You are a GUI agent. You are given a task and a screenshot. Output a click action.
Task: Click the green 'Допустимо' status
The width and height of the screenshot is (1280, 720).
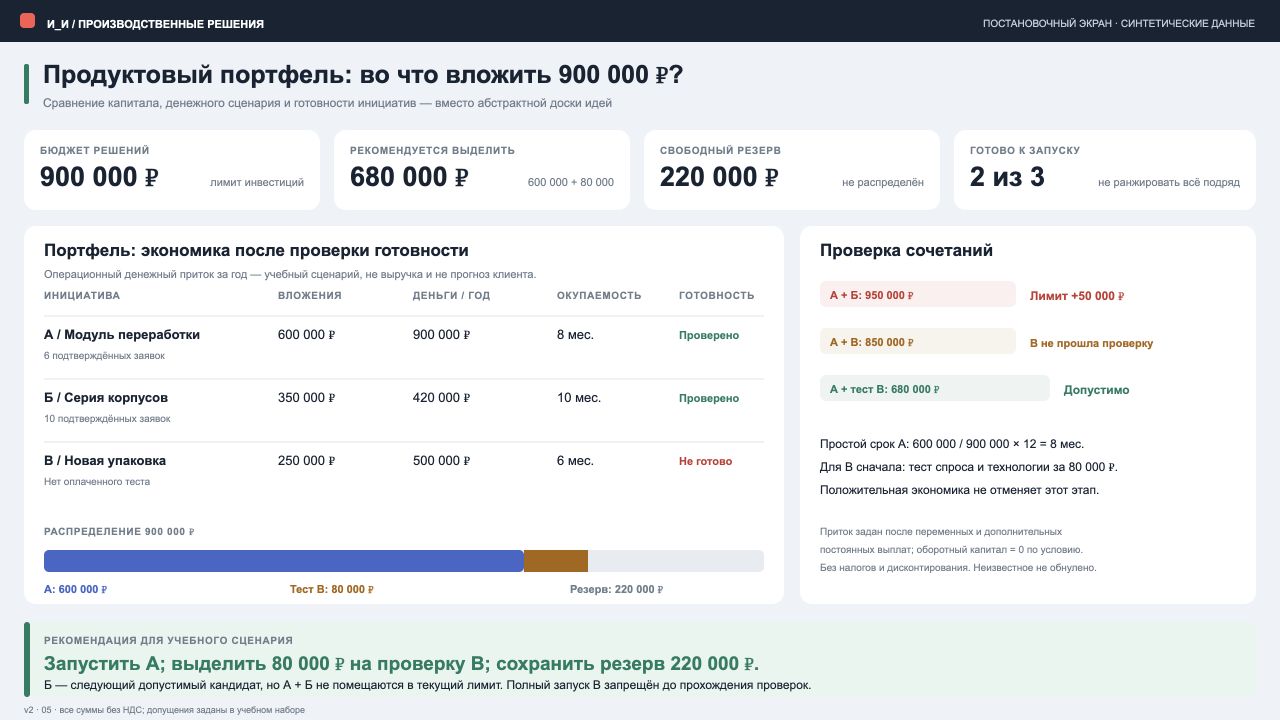pyautogui.click(x=1097, y=390)
